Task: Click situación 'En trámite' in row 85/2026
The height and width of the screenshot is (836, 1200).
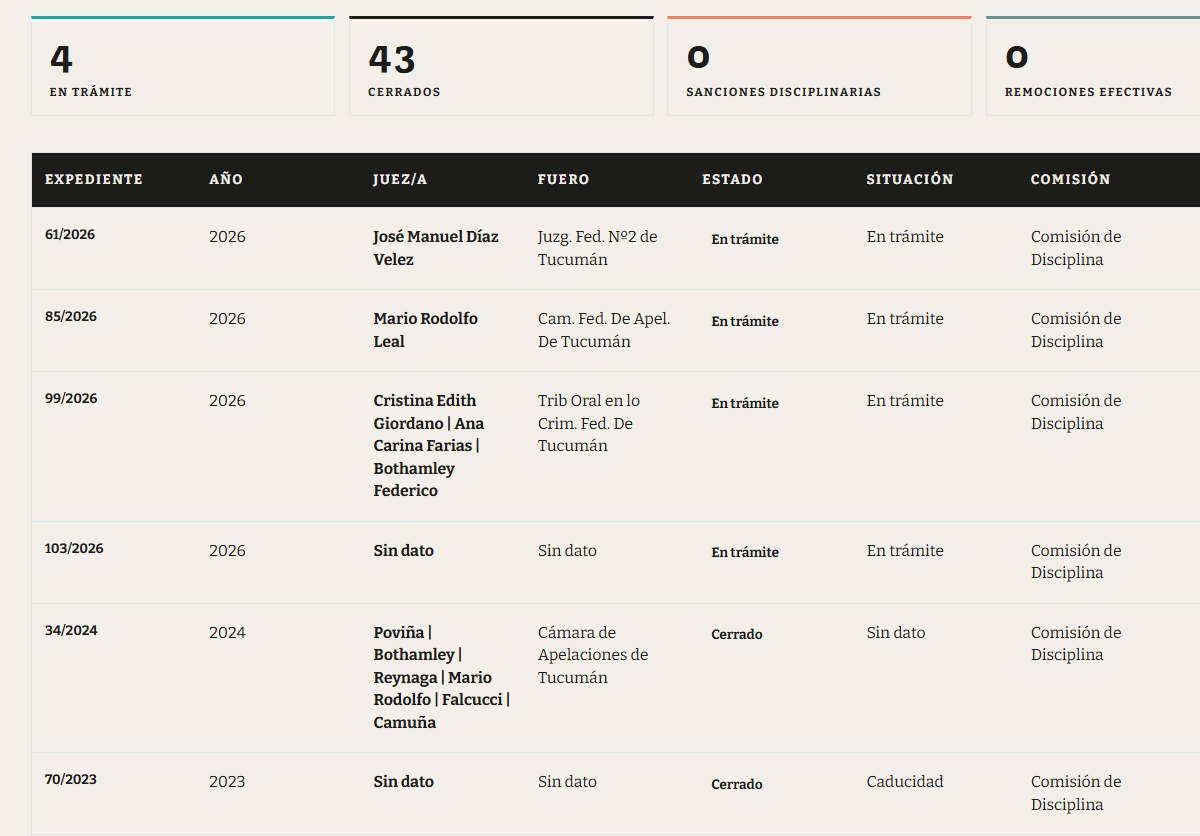Action: coord(905,319)
